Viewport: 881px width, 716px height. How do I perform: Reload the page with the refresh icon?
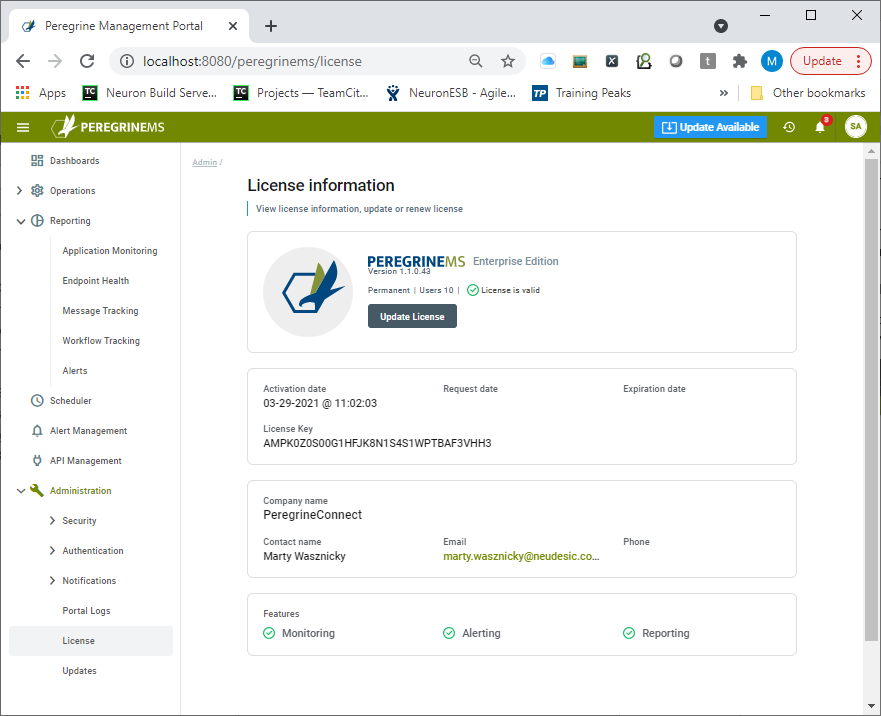[87, 61]
